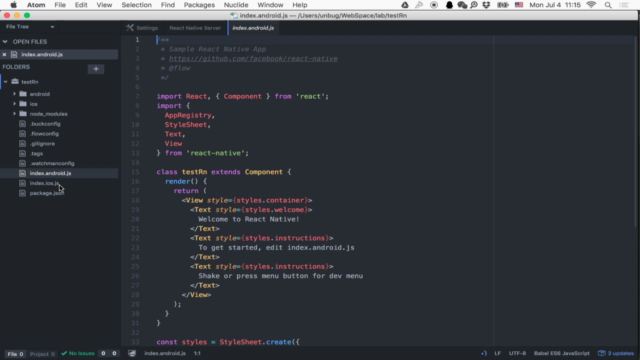Open the Edit menu
This screenshot has width=640, height=360.
coord(81,5)
